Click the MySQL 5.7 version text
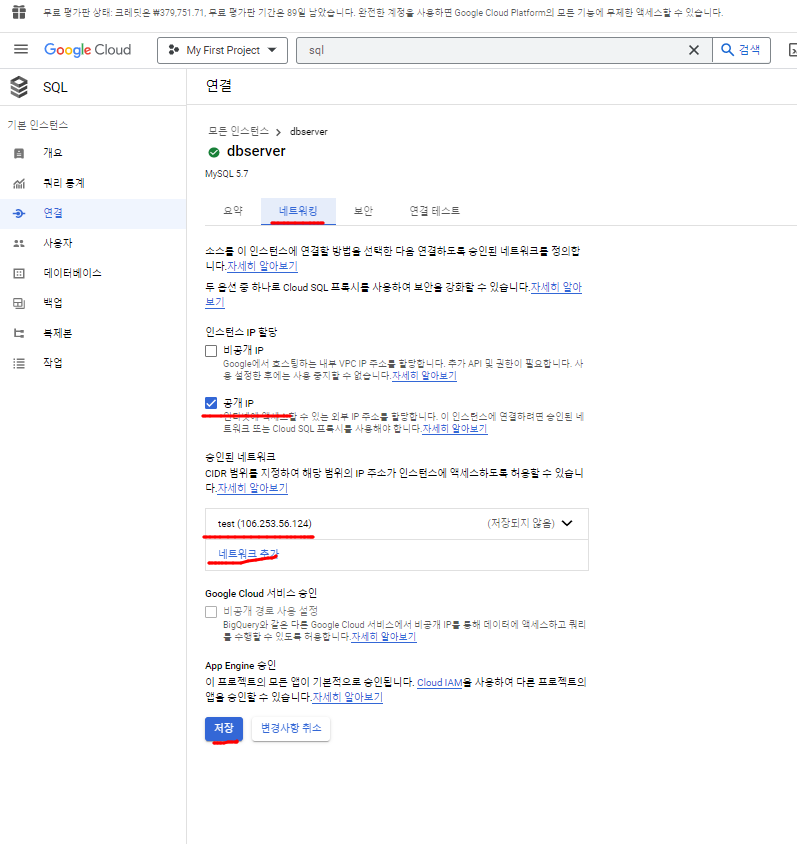797x844 pixels. [227, 174]
